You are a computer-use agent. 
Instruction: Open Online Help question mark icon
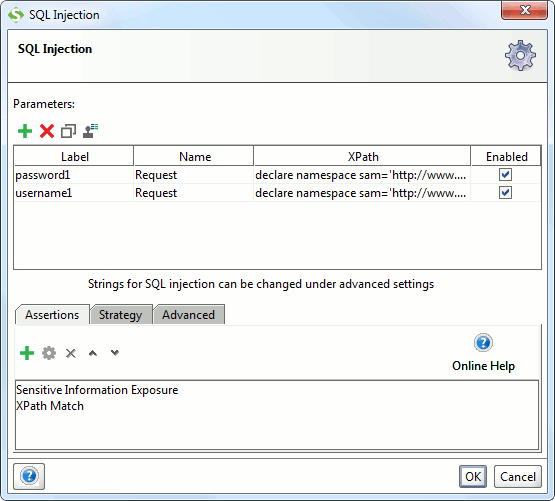[x=483, y=343]
